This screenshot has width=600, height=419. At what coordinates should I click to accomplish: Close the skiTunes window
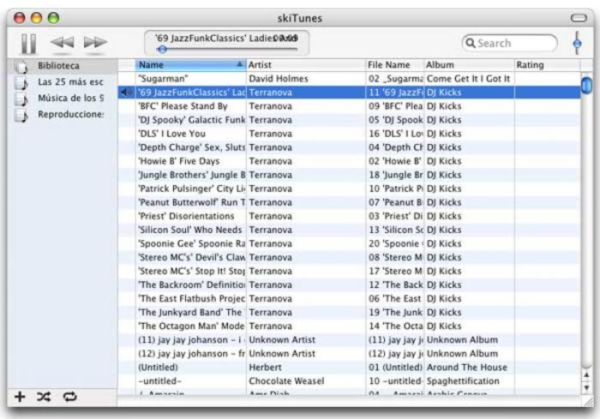pos(19,18)
